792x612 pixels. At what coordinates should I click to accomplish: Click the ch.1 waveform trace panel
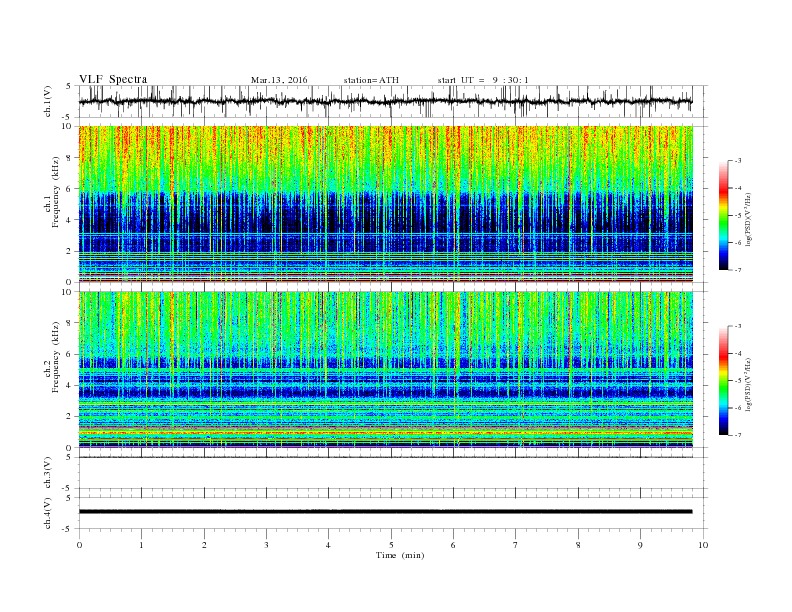tap(393, 101)
